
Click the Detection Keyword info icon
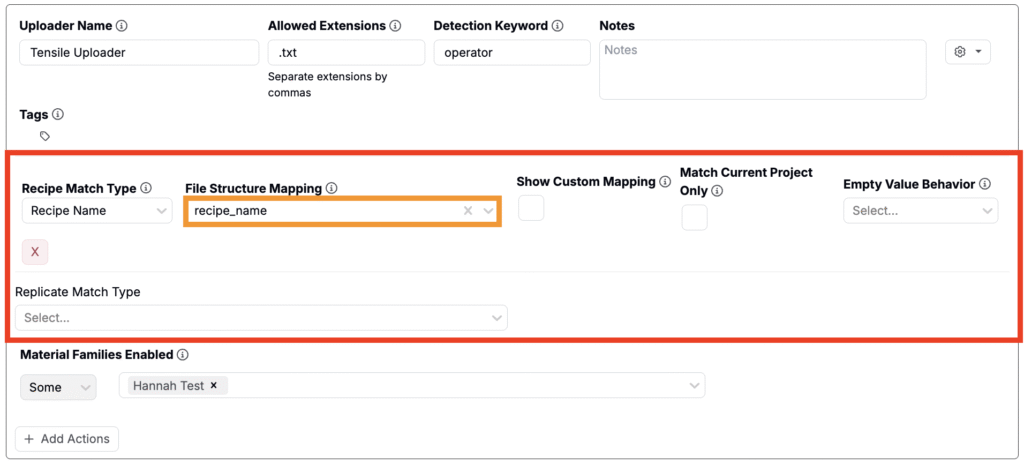pyautogui.click(x=557, y=25)
